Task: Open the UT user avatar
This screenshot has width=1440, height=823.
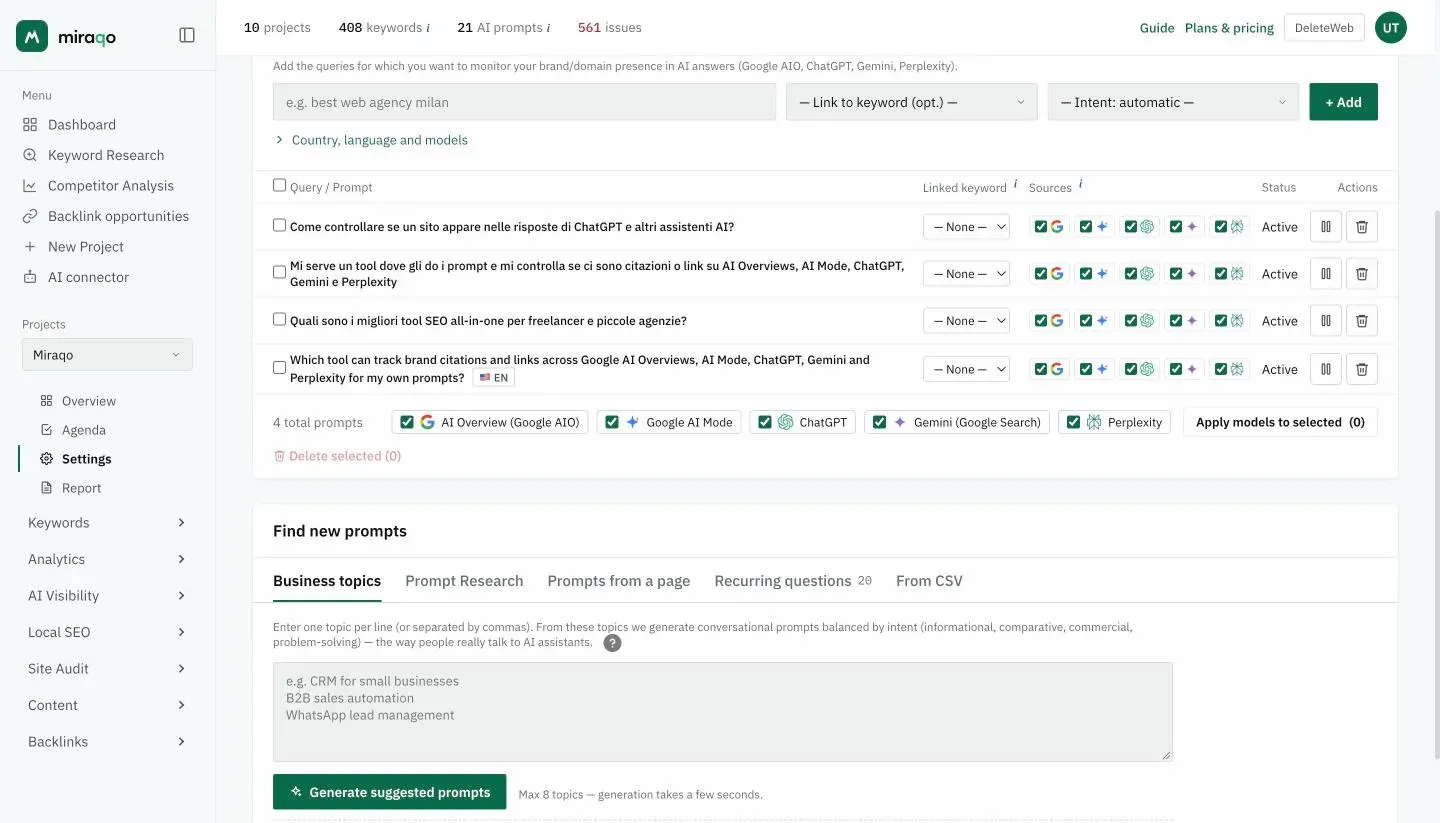Action: tap(1391, 28)
